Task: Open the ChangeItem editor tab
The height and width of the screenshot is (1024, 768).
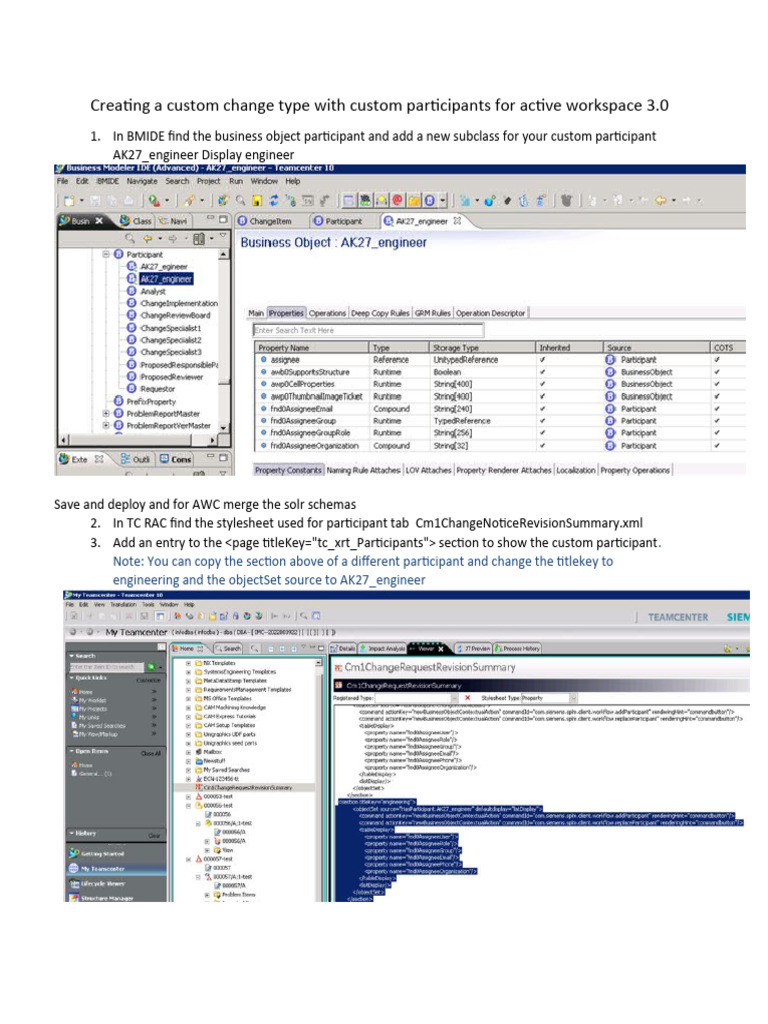Action: [x=270, y=220]
